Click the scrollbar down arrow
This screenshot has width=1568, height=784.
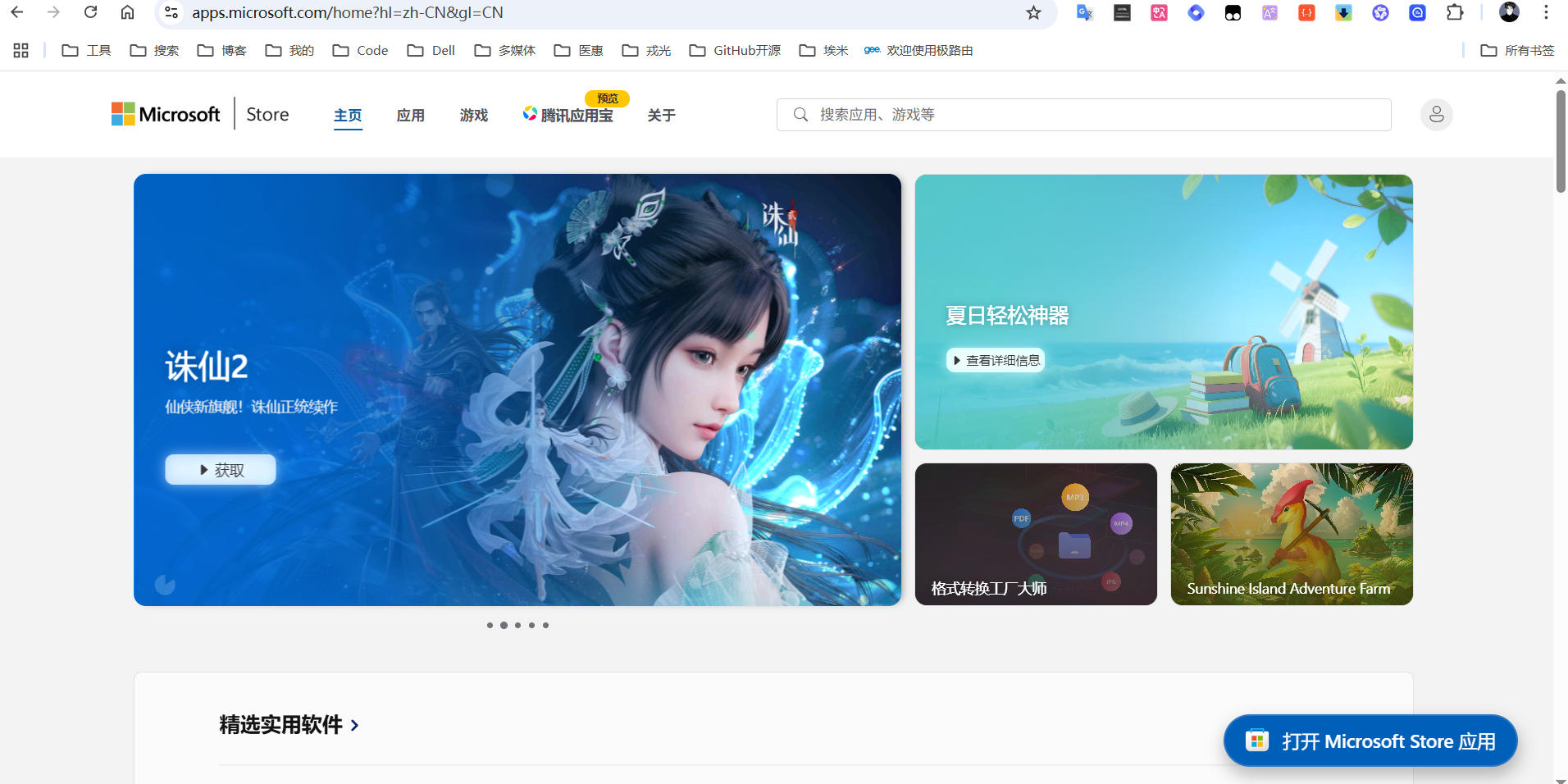[x=1561, y=779]
